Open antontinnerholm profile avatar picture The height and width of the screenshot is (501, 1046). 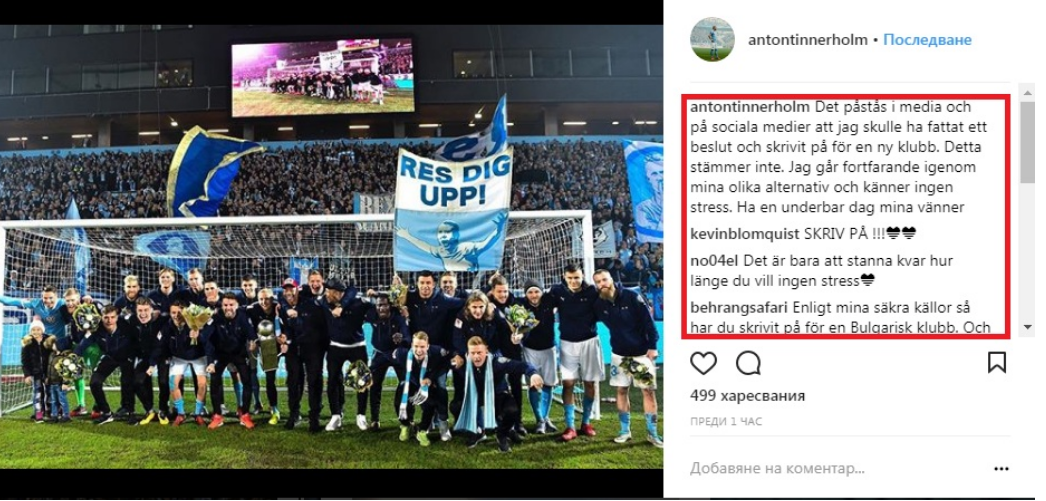pos(712,39)
